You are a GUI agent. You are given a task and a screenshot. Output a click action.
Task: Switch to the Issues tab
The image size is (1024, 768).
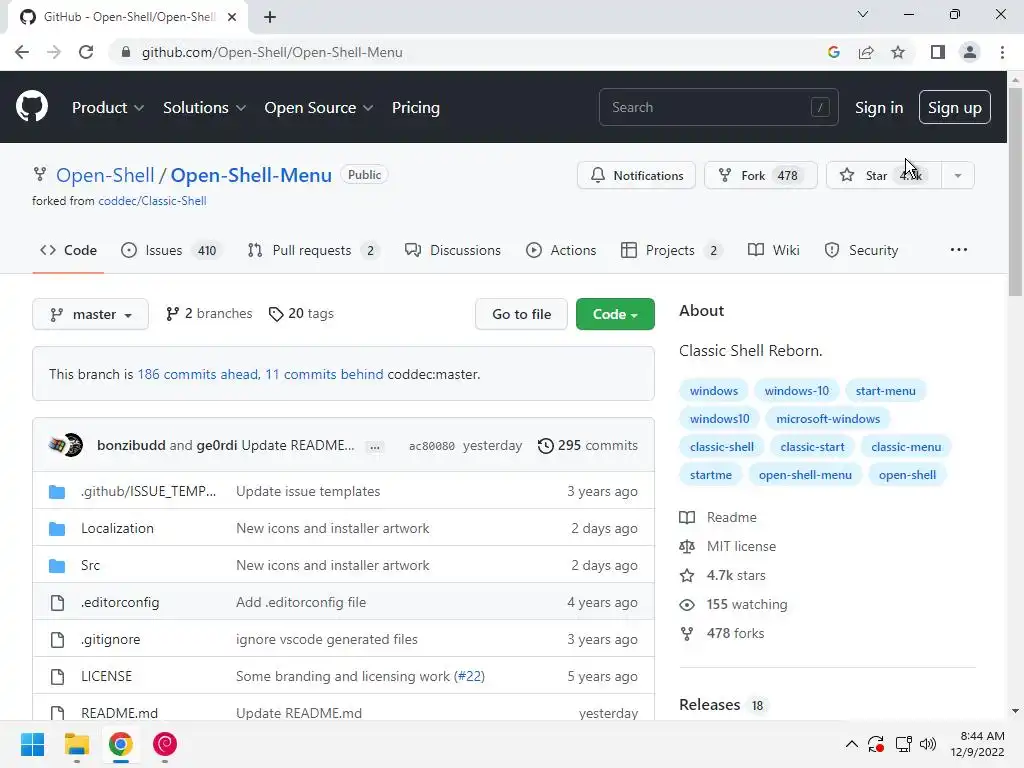(172, 250)
